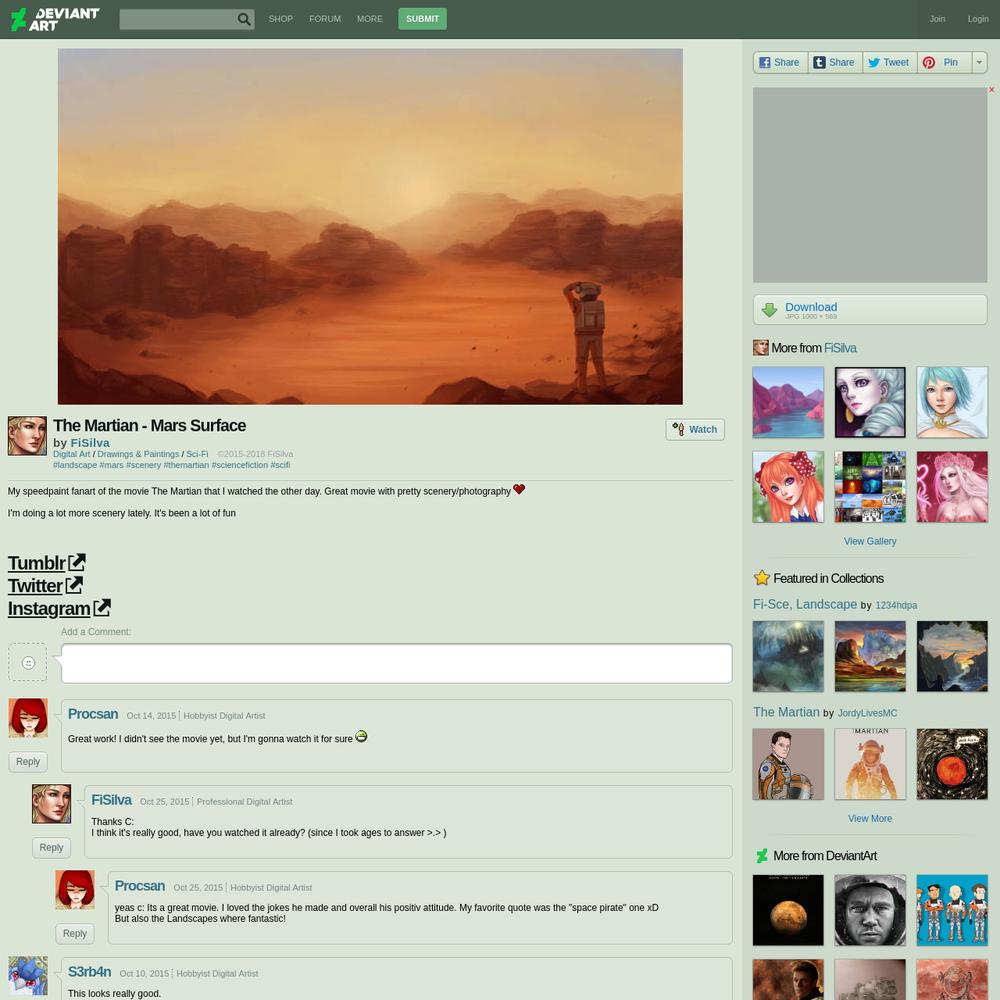1000x1000 pixels.
Task: Pin on Pinterest
Action: coord(944,62)
